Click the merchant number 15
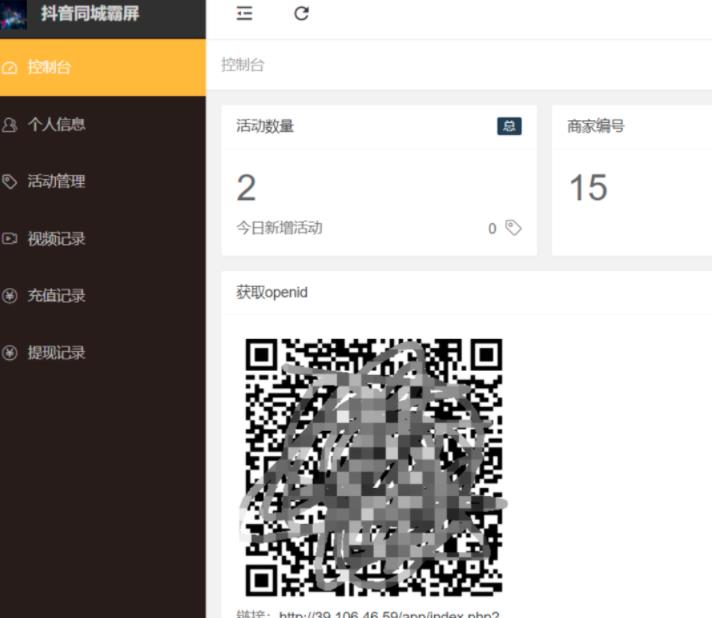712x618 pixels. pos(588,187)
